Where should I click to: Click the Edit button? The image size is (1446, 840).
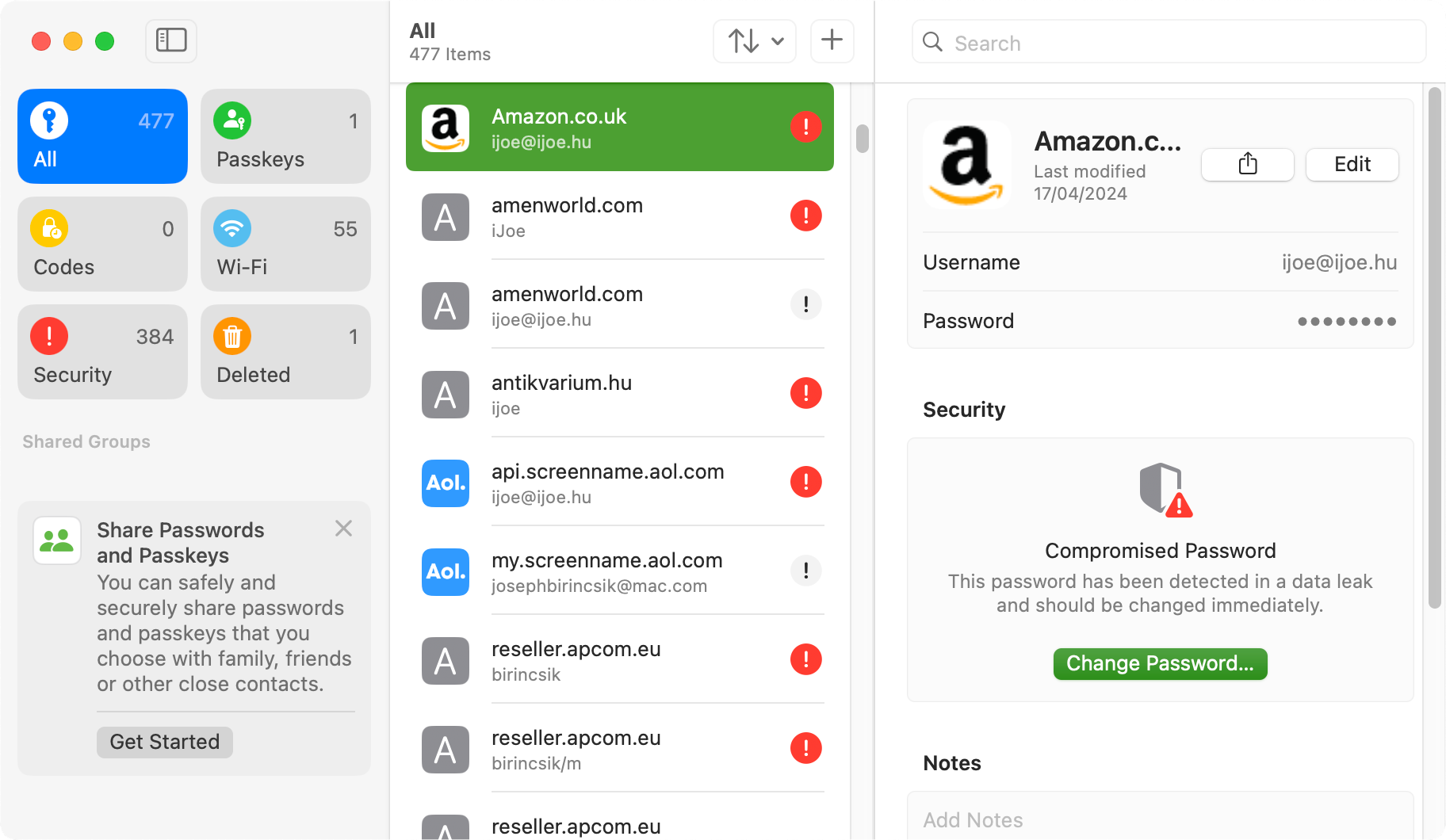[1352, 164]
